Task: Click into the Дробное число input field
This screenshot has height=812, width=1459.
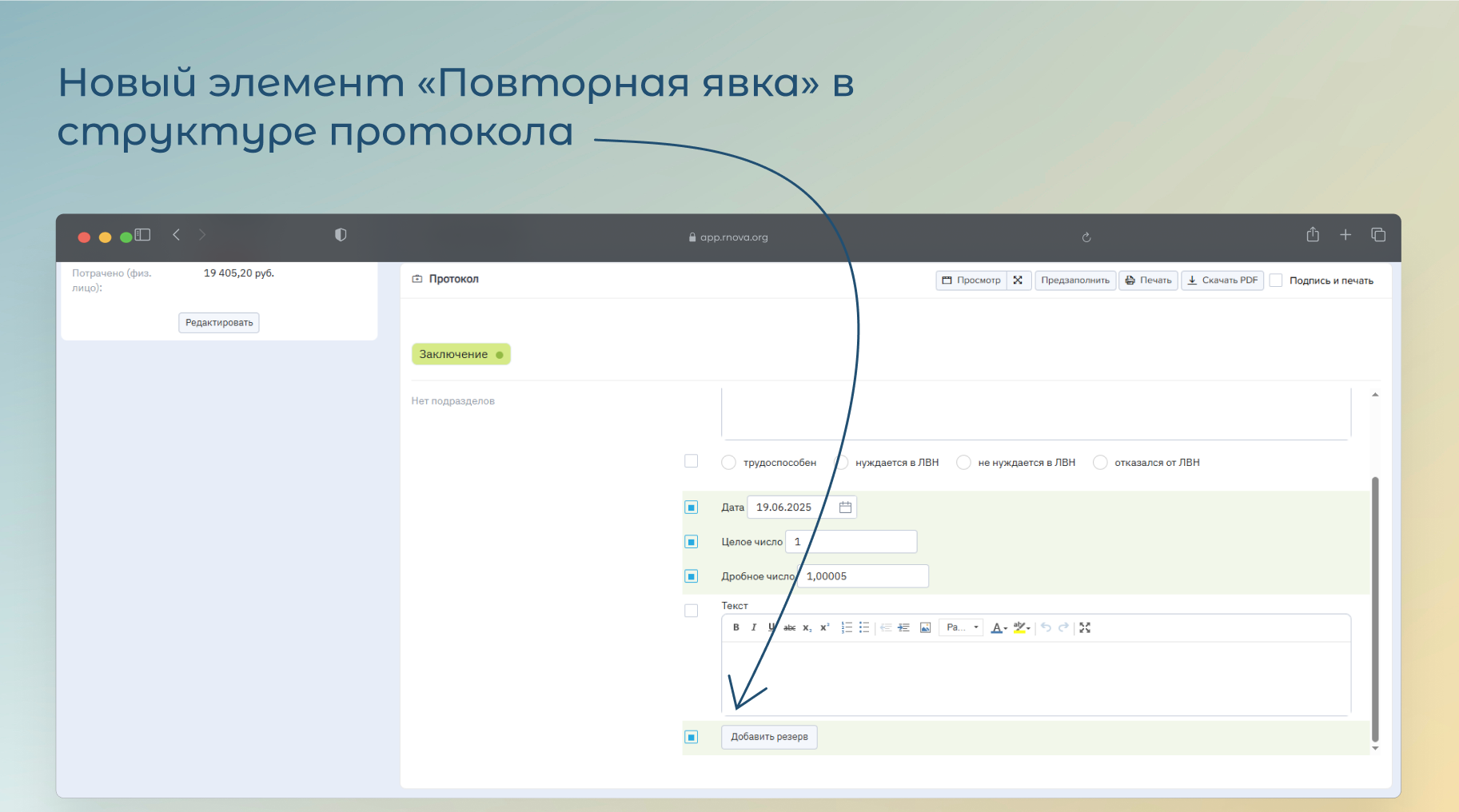Action: [863, 576]
